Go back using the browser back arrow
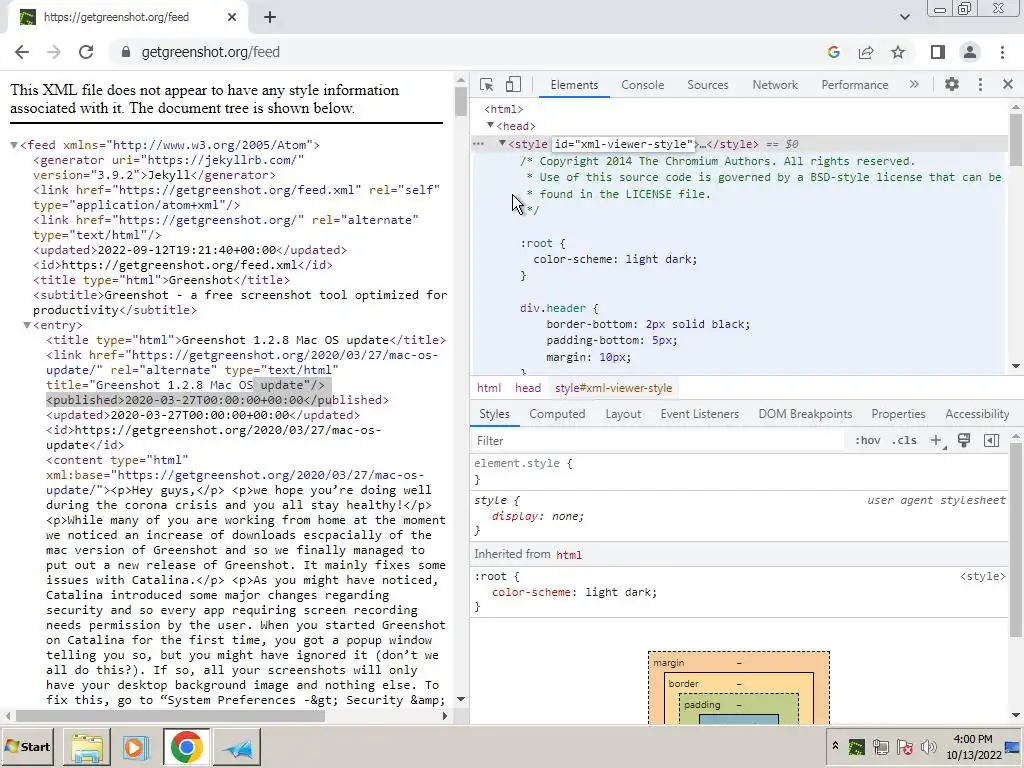This screenshot has height=768, width=1024. pyautogui.click(x=22, y=52)
